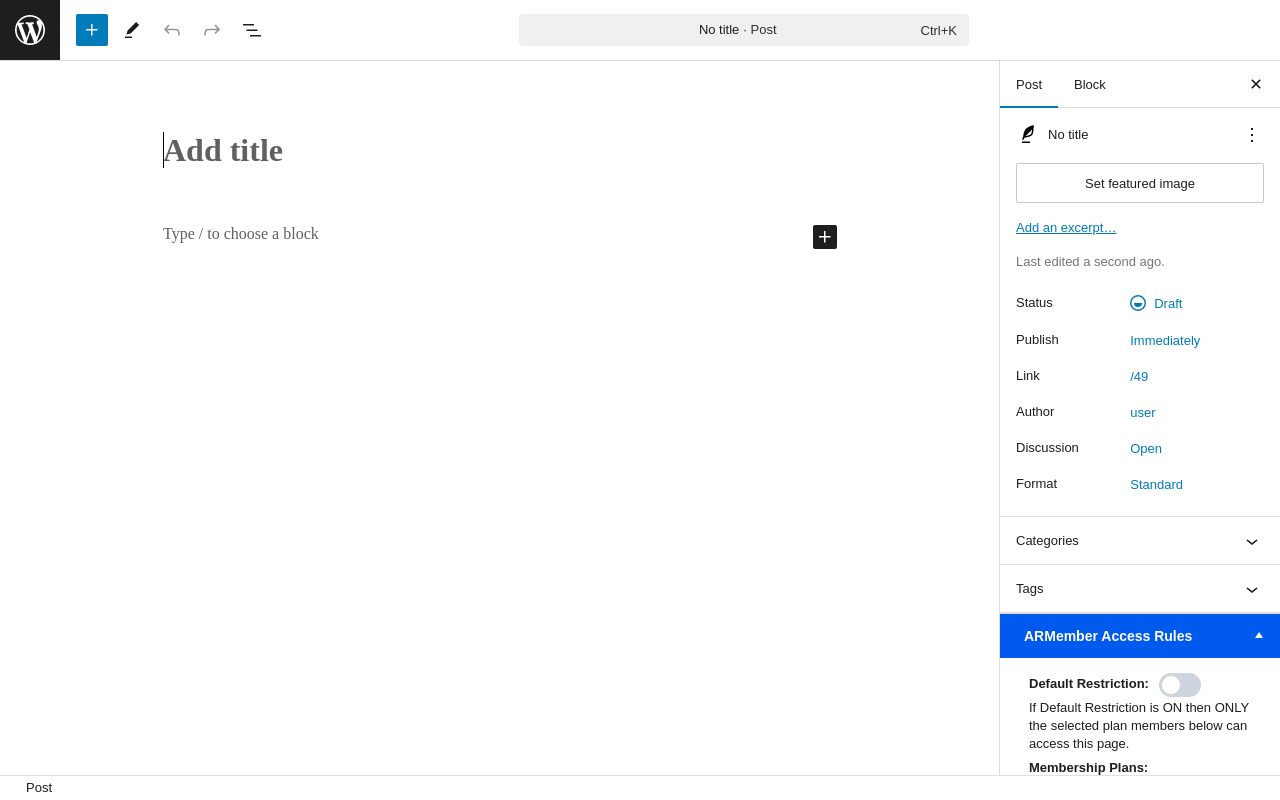
Task: Edit the post link /49
Action: pos(1139,376)
